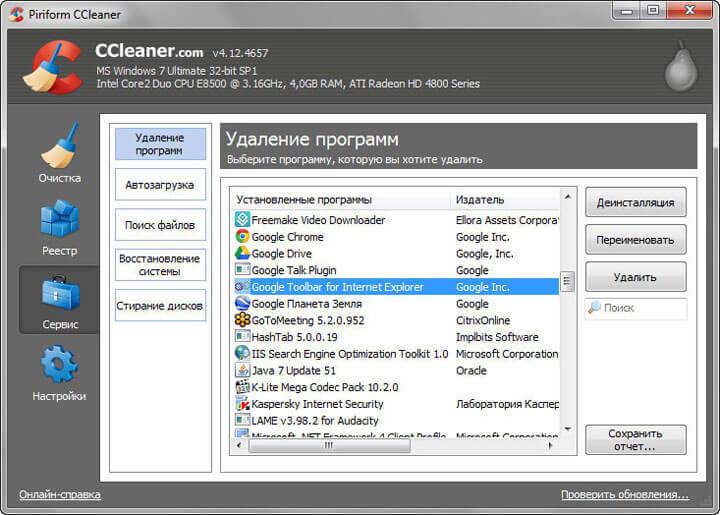Click the Kaspersky Internet Security icon
The image size is (720, 515).
coord(242,403)
